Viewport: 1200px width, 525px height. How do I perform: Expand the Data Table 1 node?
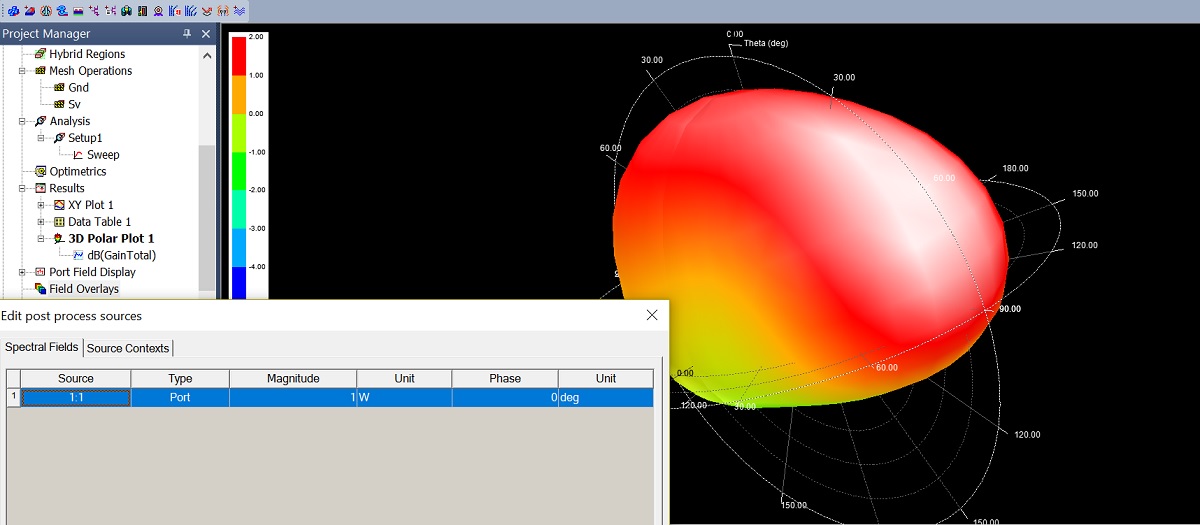point(41,222)
